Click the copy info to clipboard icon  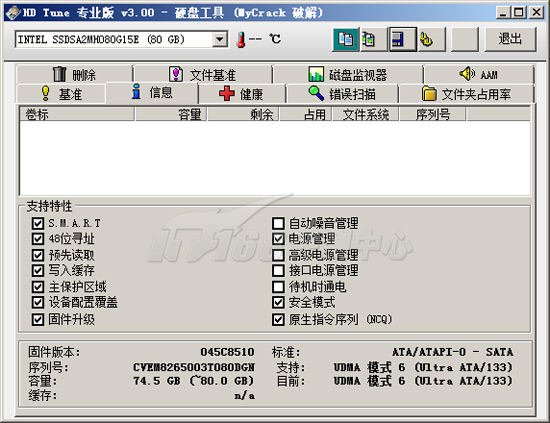coord(346,39)
